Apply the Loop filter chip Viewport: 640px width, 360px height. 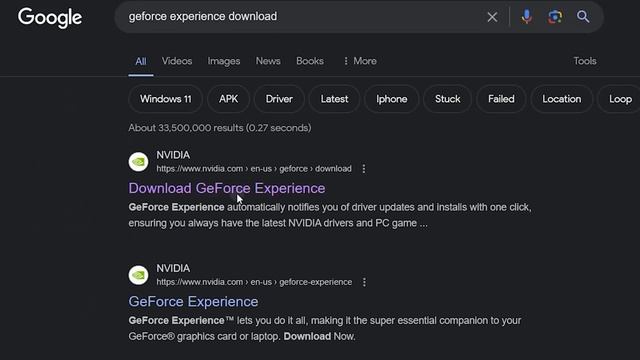coord(619,99)
